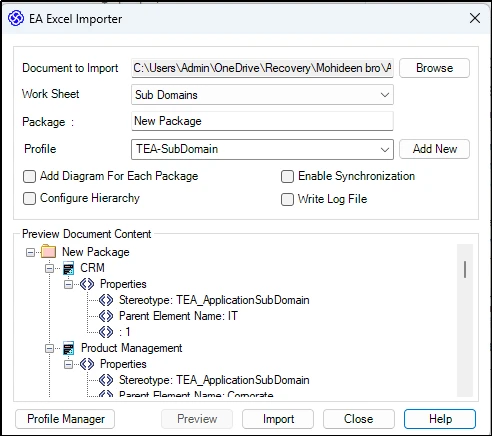
Task: Check the Write Log File option
Action: tap(287, 199)
